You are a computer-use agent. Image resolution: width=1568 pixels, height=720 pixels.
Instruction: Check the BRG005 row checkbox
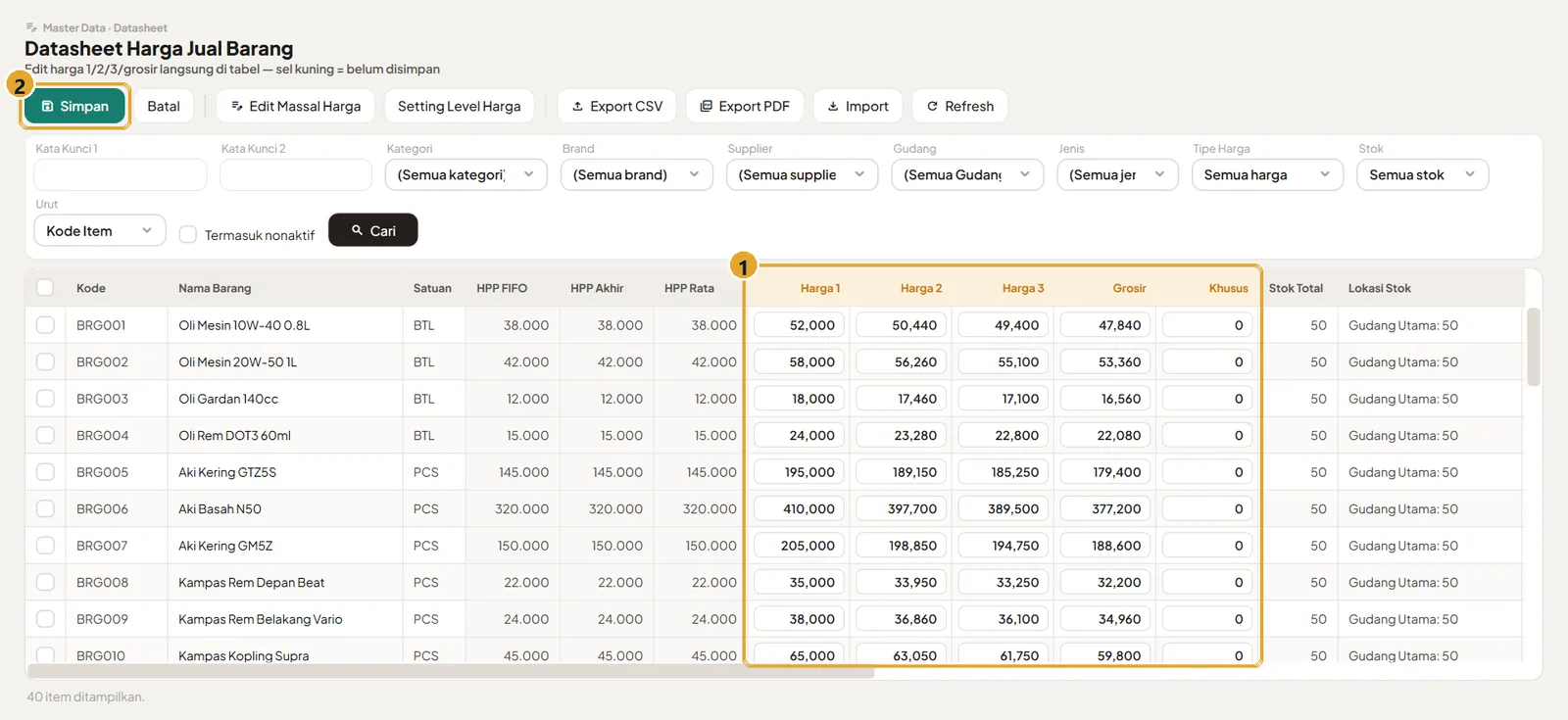[x=45, y=471]
